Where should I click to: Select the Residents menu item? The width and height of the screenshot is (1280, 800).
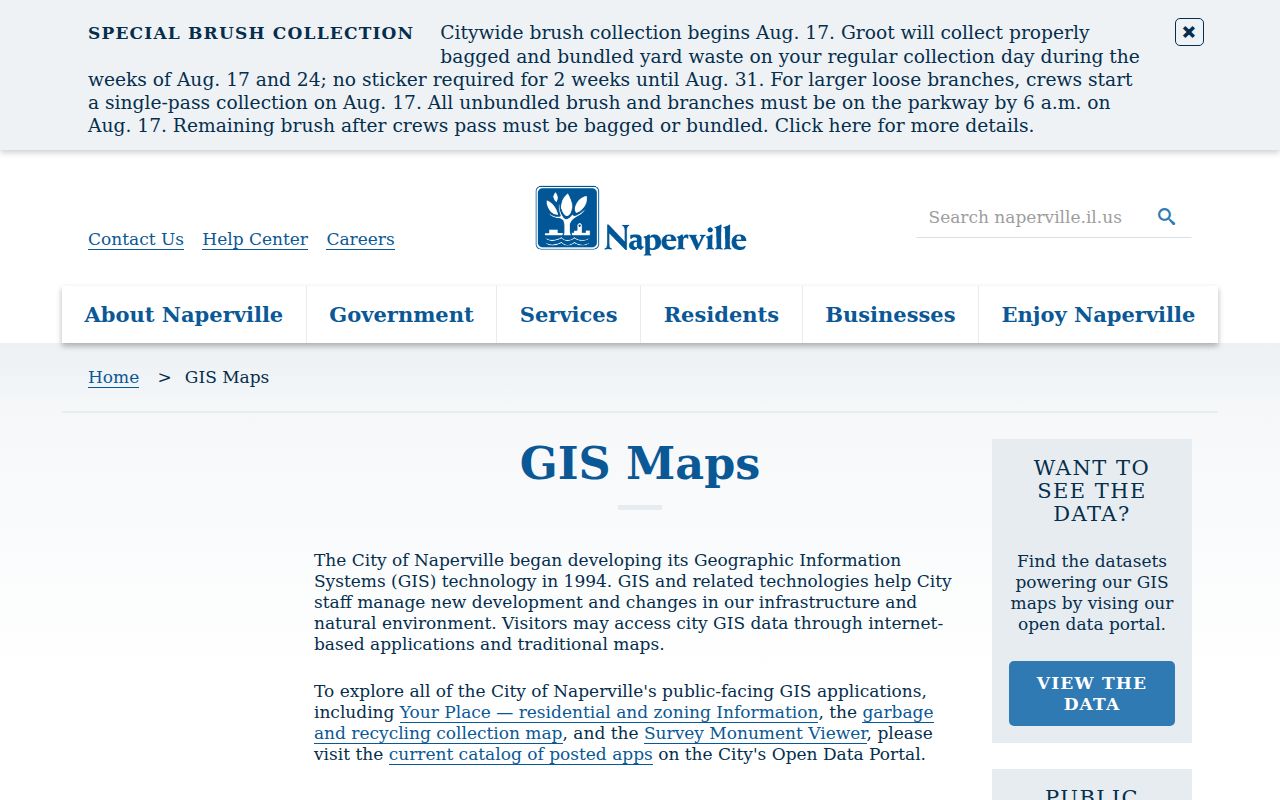721,314
